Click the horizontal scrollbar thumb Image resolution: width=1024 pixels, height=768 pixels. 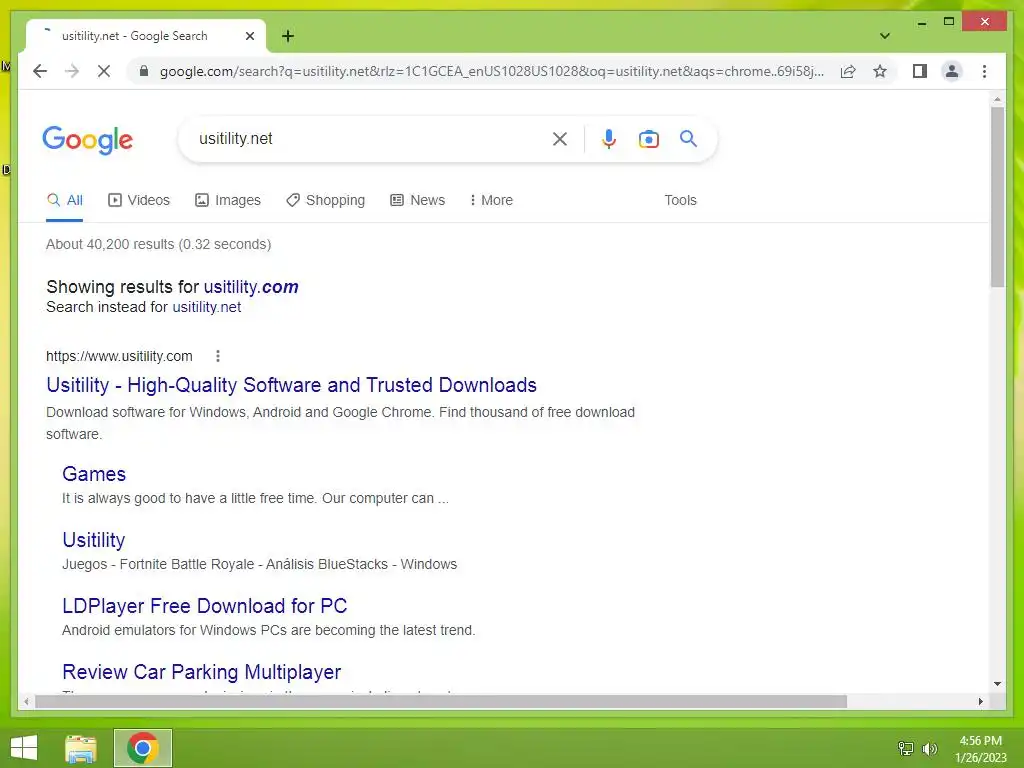(441, 701)
